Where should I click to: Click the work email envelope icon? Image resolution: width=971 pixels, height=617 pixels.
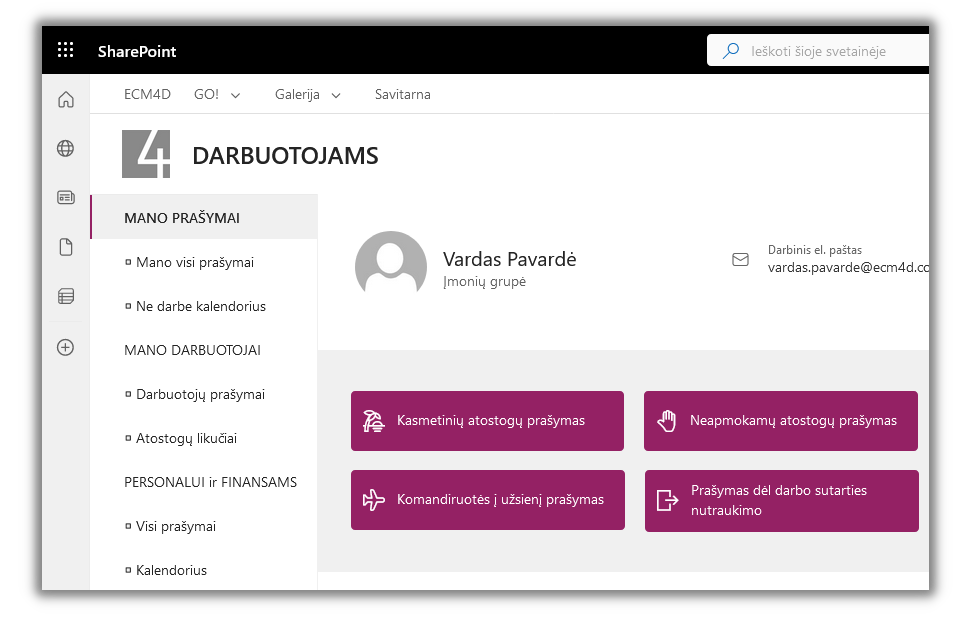740,259
